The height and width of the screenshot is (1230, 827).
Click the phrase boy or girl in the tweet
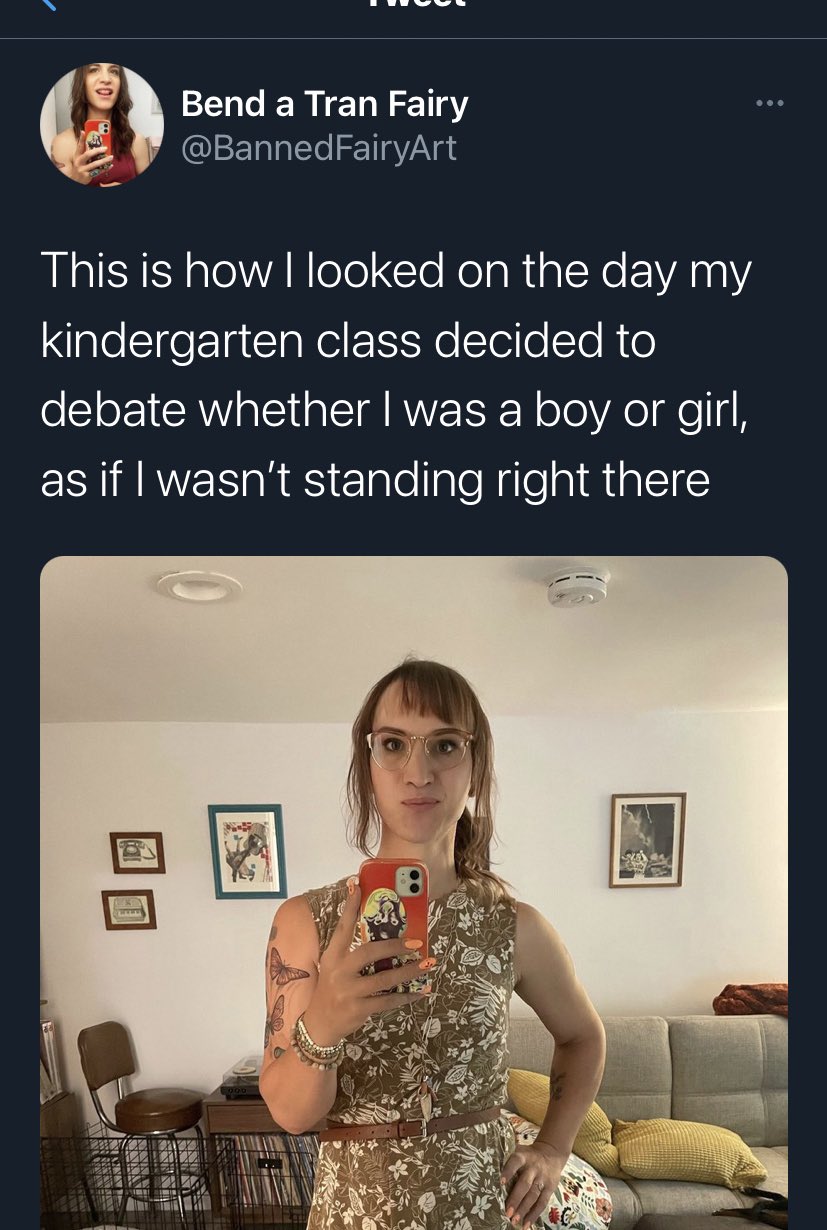[x=624, y=411]
